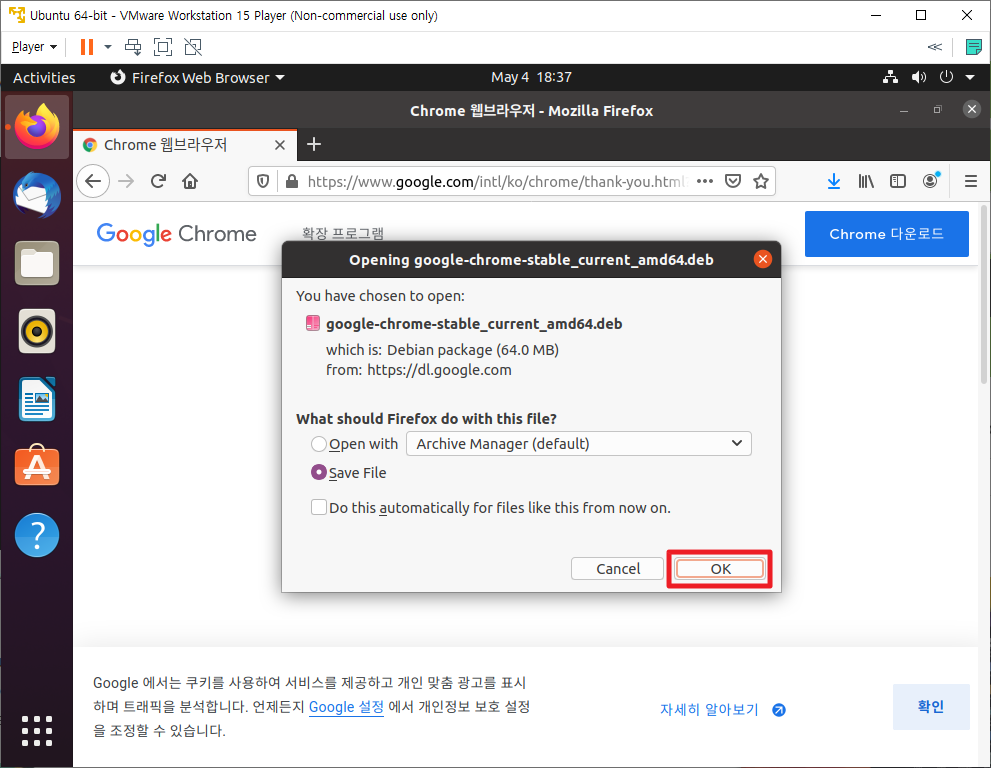Save page to Pocket icon
This screenshot has height=768, width=991.
click(x=733, y=181)
